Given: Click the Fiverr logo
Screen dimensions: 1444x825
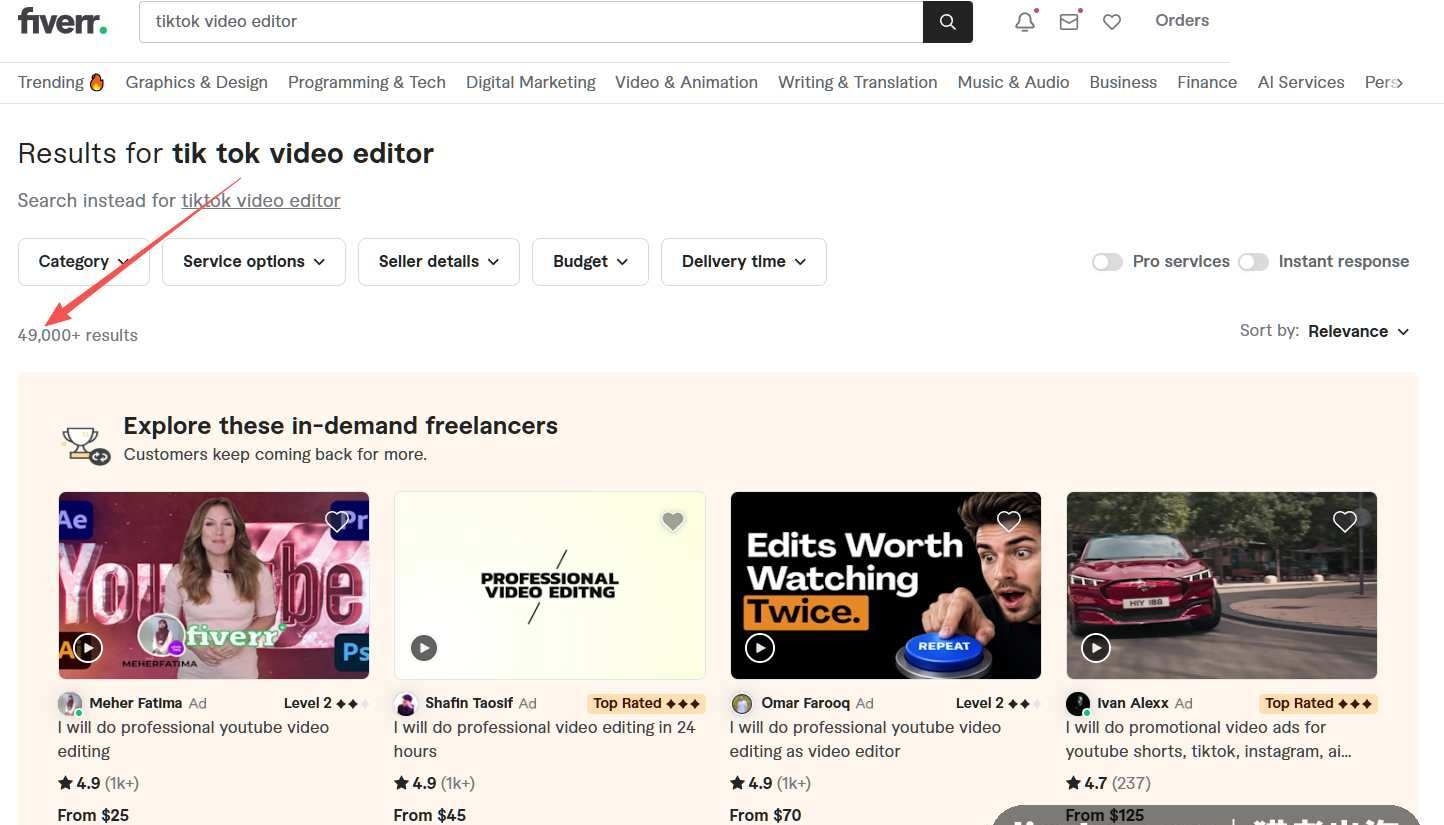Looking at the screenshot, I should 62,20.
